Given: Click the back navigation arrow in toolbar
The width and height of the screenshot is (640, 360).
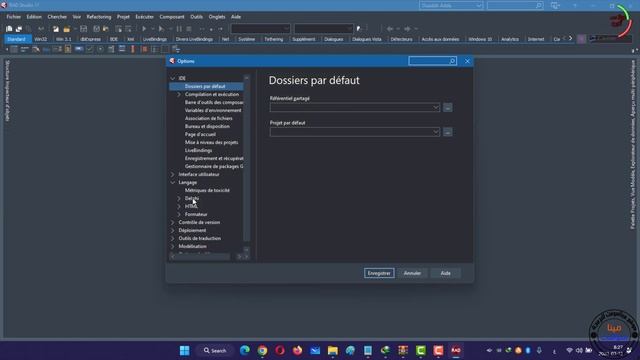Looking at the screenshot, I should pos(390,29).
